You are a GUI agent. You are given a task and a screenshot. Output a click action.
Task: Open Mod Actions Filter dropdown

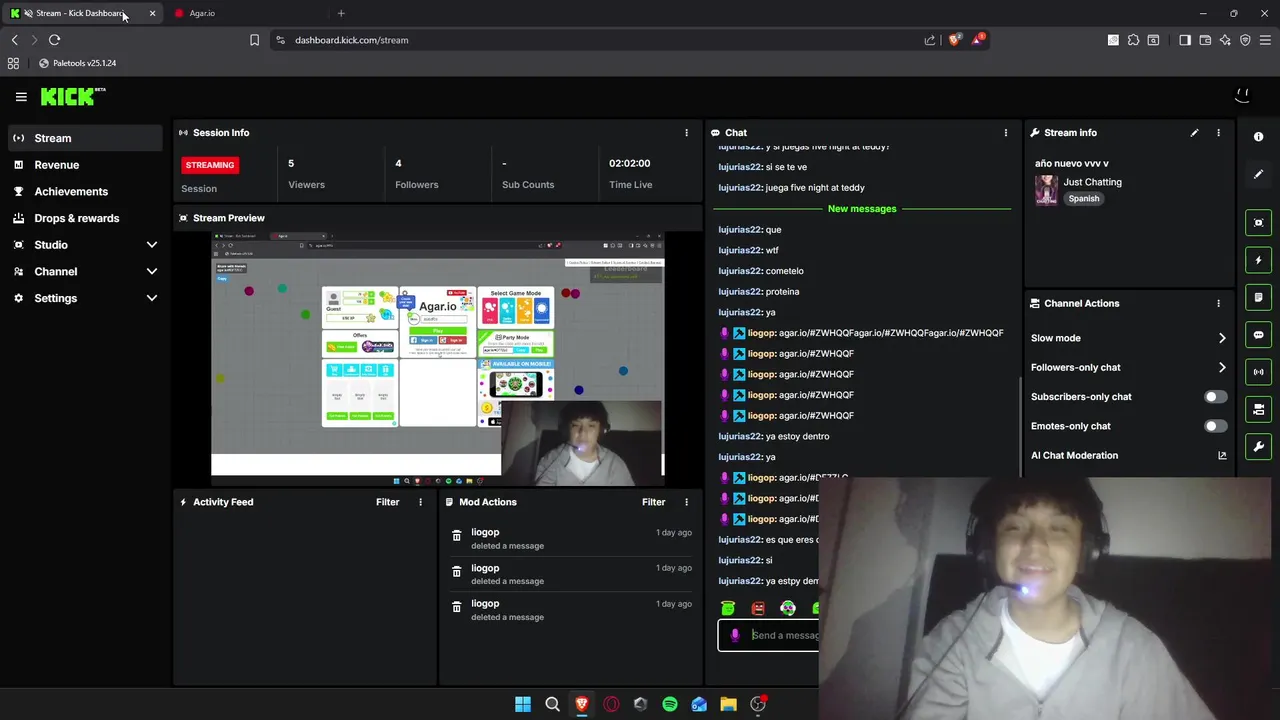654,502
